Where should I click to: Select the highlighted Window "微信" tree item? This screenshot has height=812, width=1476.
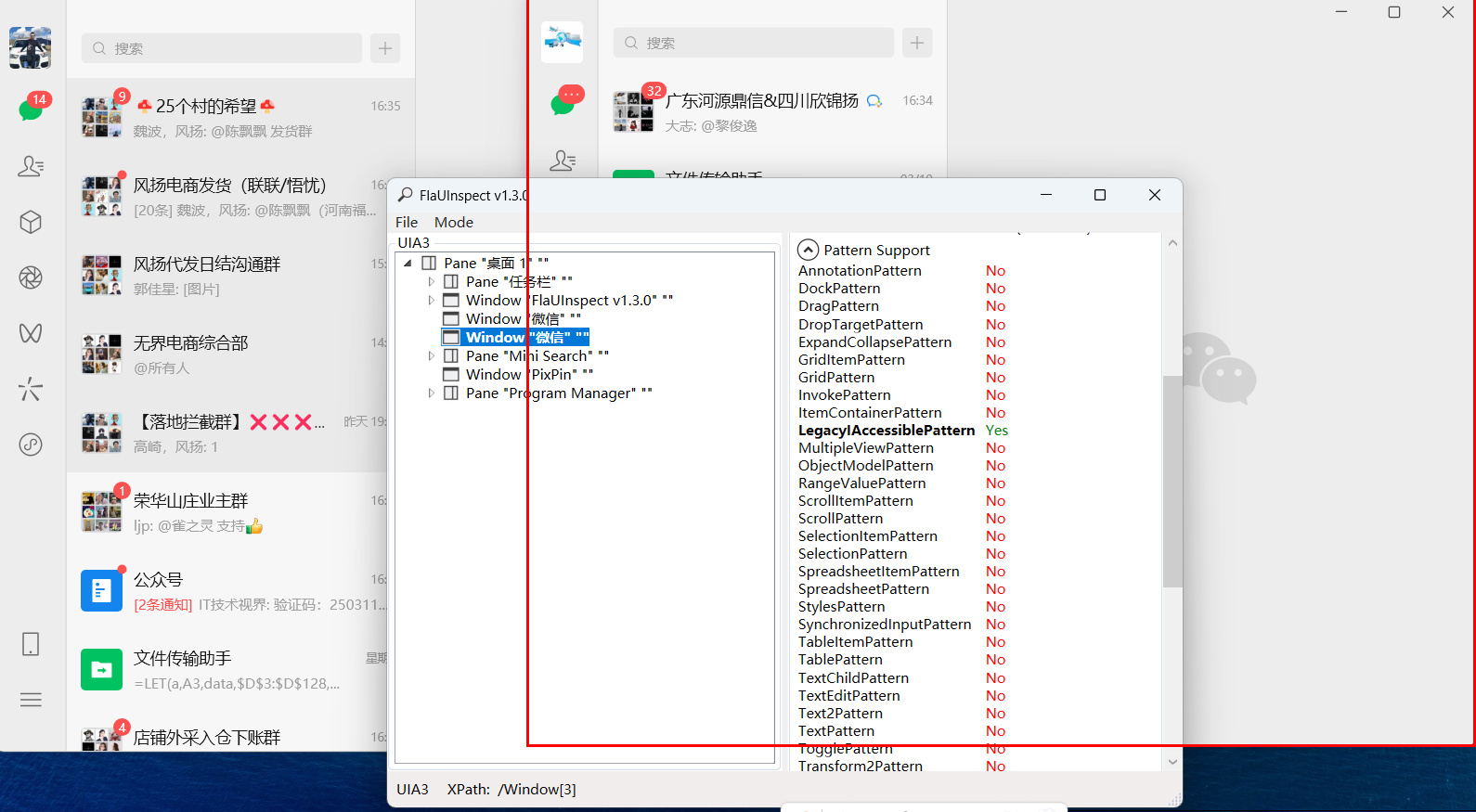515,338
